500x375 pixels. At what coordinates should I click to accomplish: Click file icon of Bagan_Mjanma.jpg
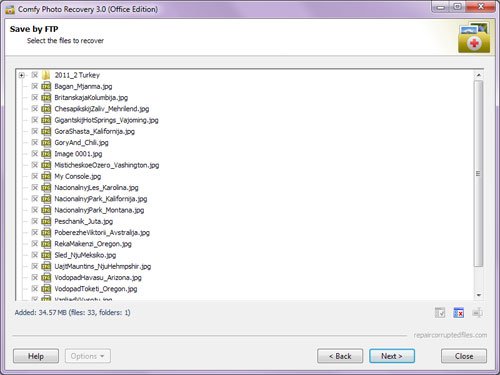point(46,86)
